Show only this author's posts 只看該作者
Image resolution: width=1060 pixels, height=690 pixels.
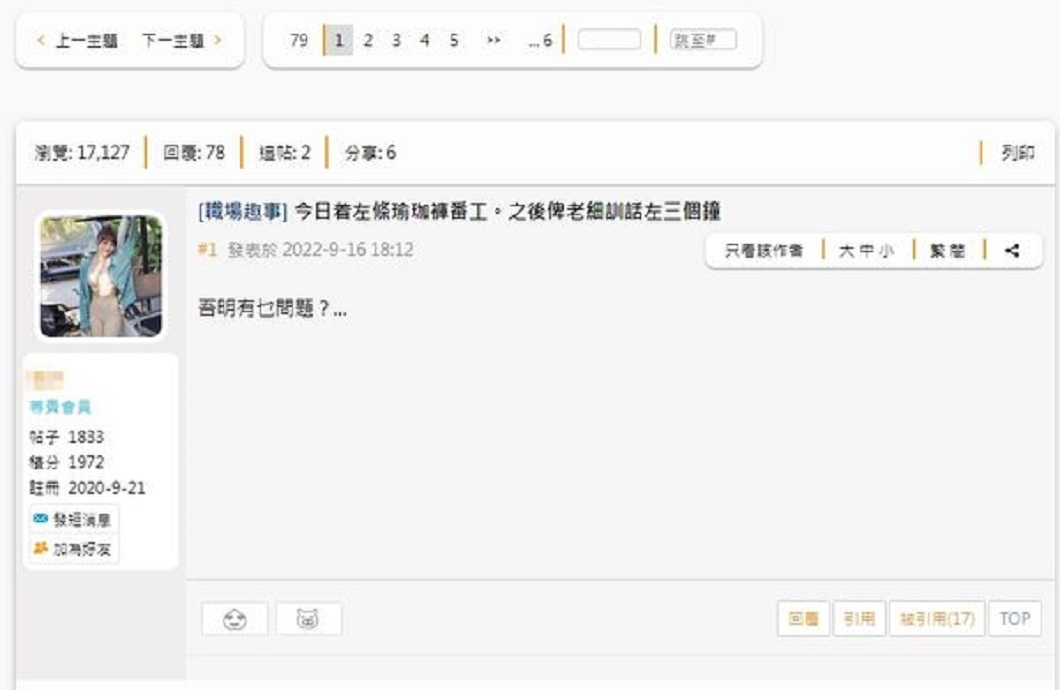[x=763, y=251]
